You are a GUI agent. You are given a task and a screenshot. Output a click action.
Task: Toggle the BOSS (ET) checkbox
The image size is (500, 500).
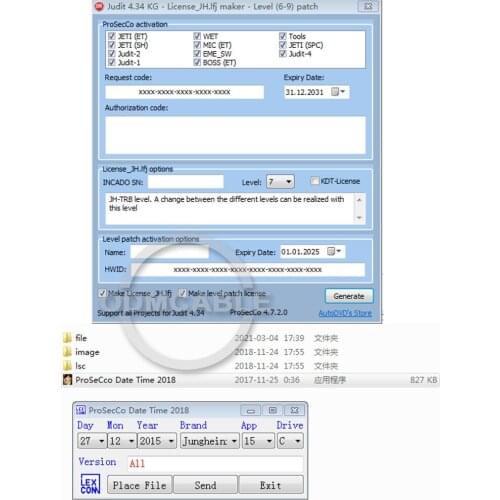coord(197,62)
